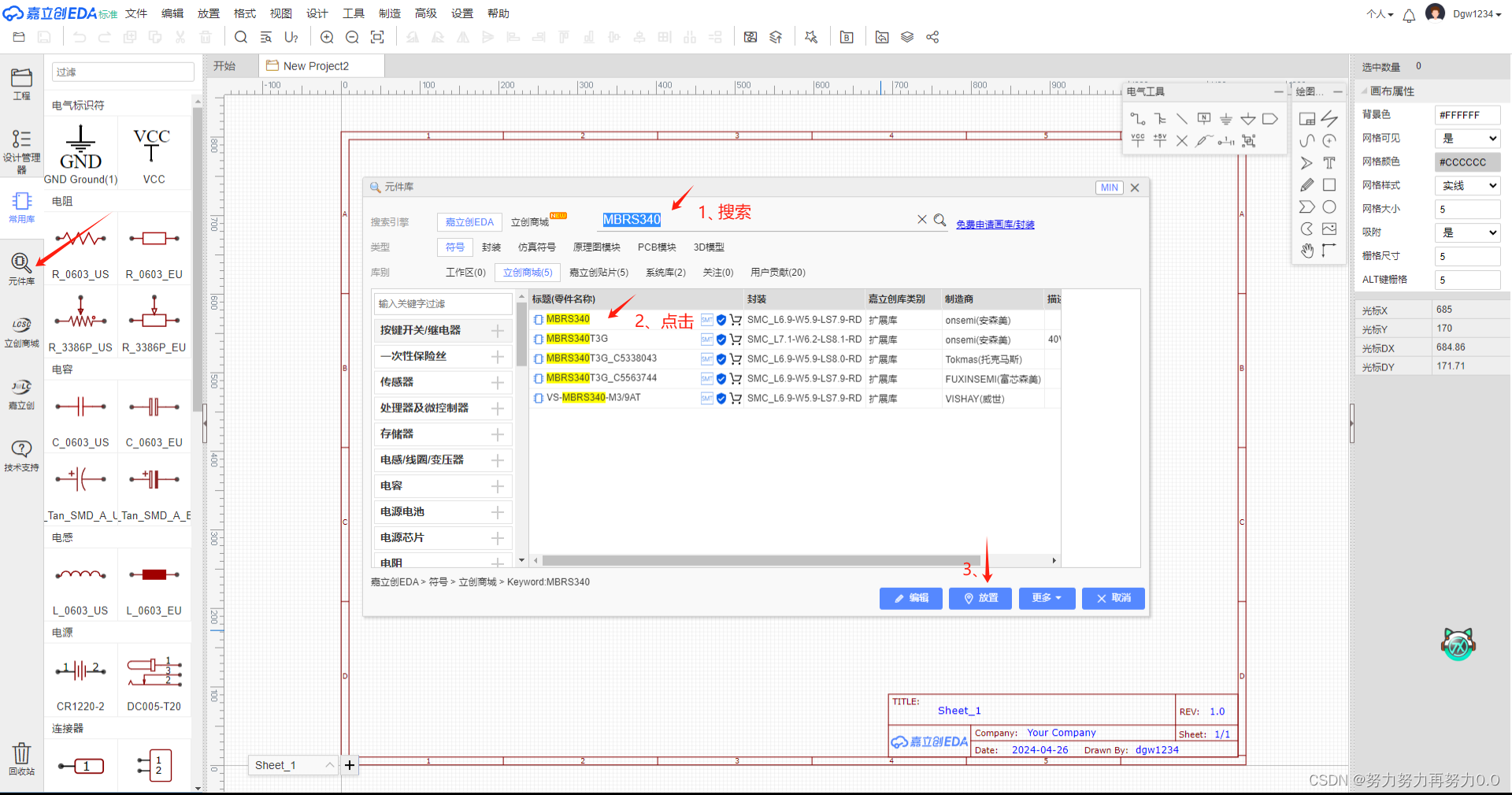Open 设计管理器 in left sidebar
This screenshot has height=795, width=1512.
click(21, 151)
